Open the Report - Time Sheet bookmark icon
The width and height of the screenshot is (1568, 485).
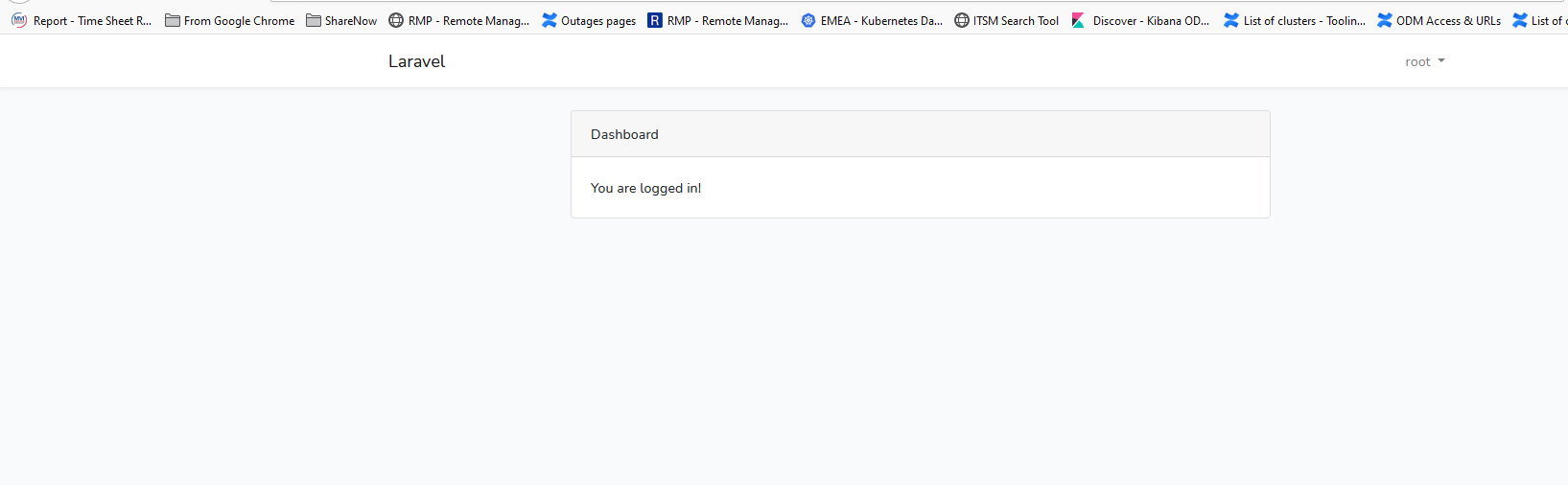click(x=19, y=20)
